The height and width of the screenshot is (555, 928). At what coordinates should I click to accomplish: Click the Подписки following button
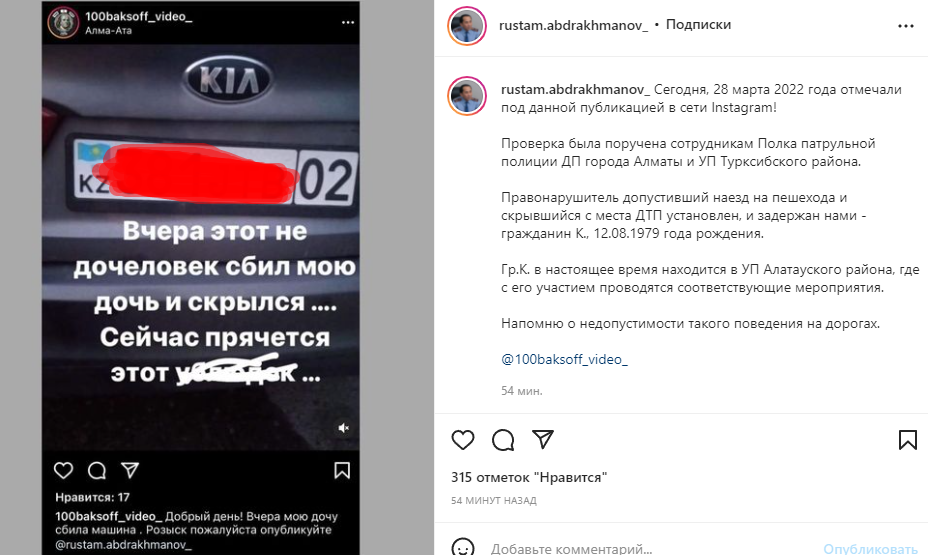[x=698, y=24]
